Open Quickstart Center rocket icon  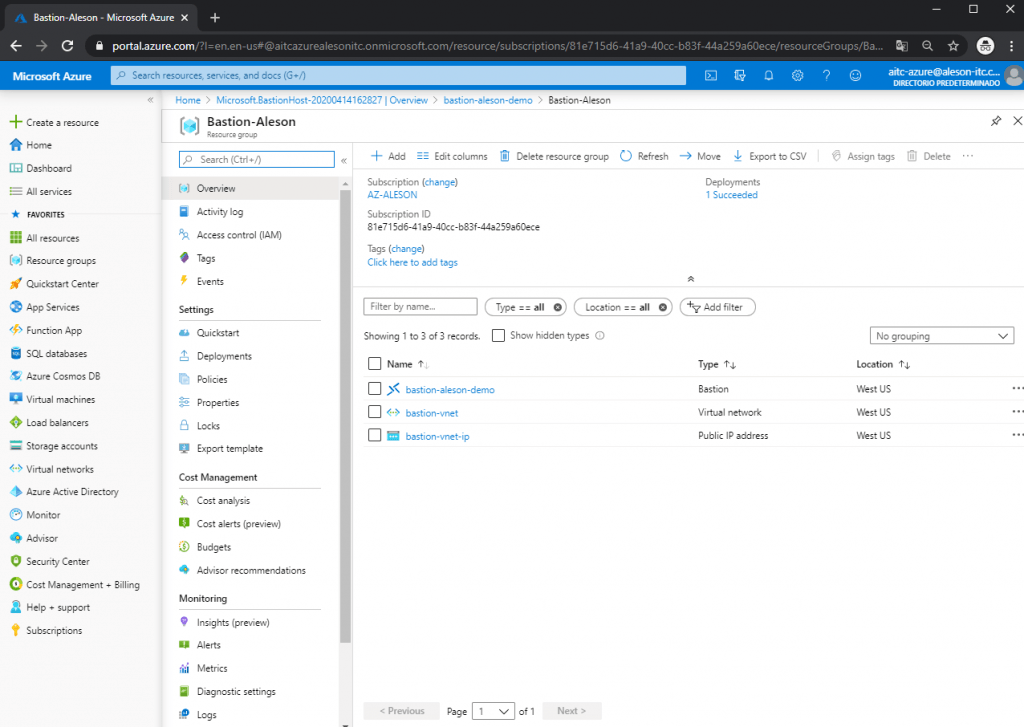(x=16, y=283)
